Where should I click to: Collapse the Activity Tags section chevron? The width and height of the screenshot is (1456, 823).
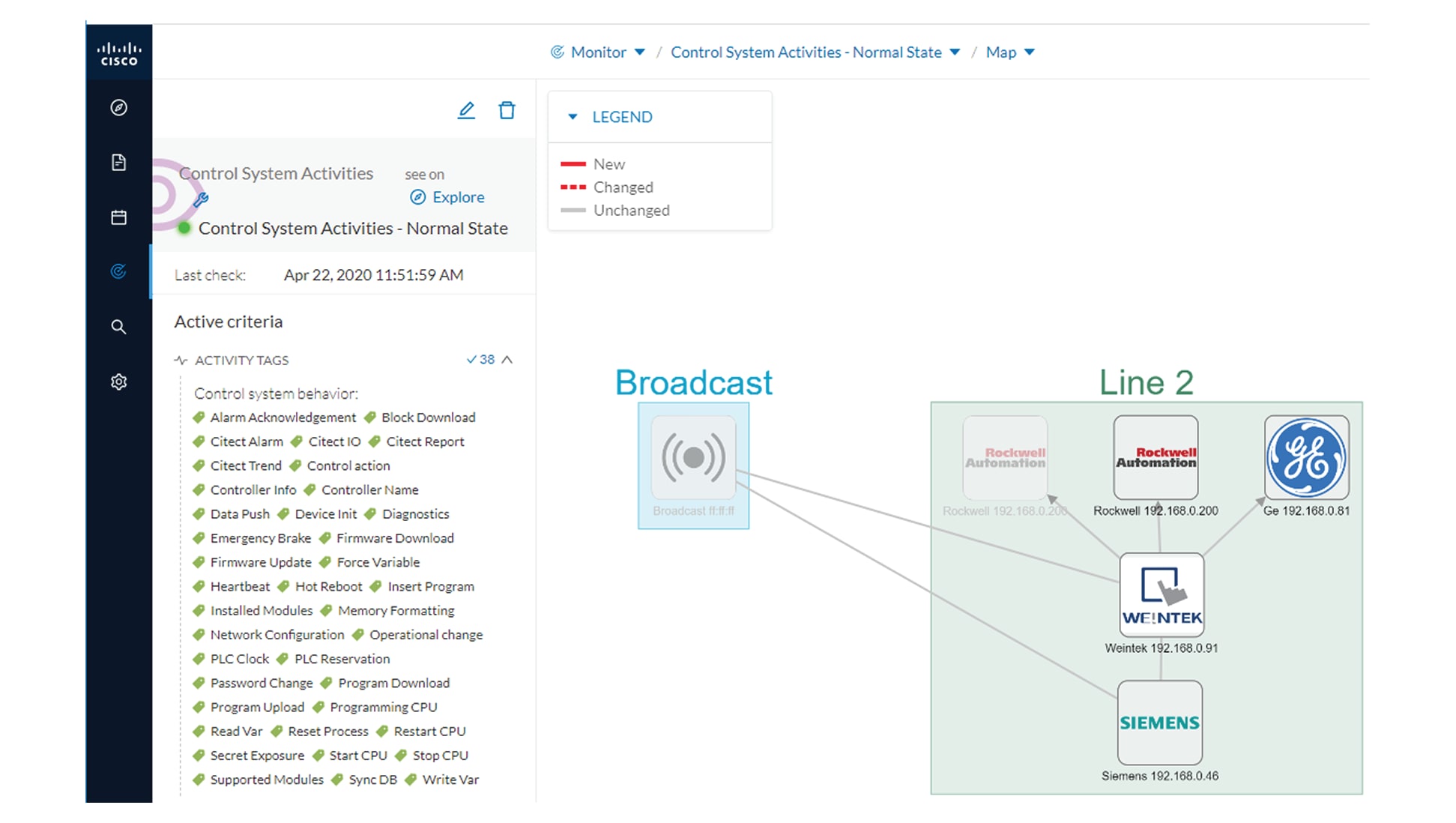point(507,360)
